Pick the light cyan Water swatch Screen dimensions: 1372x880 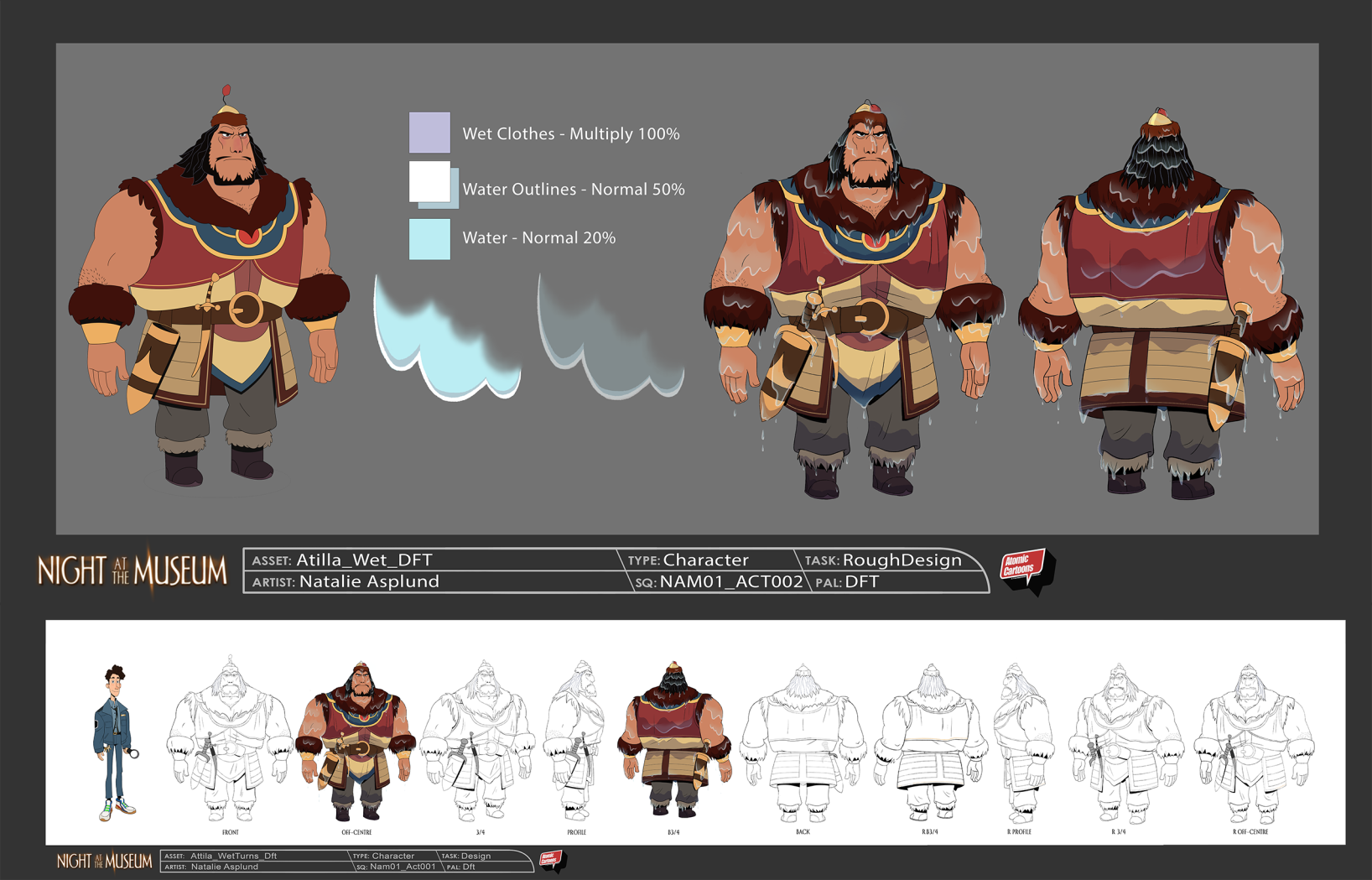click(429, 239)
